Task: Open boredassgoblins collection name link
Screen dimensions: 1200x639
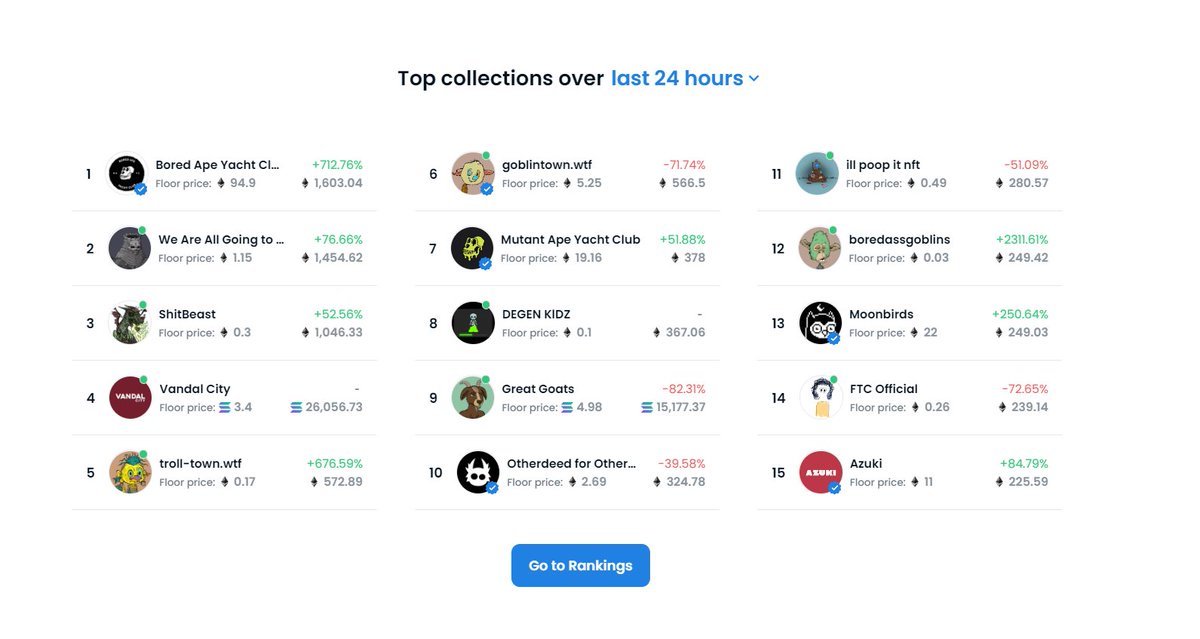Action: [900, 240]
